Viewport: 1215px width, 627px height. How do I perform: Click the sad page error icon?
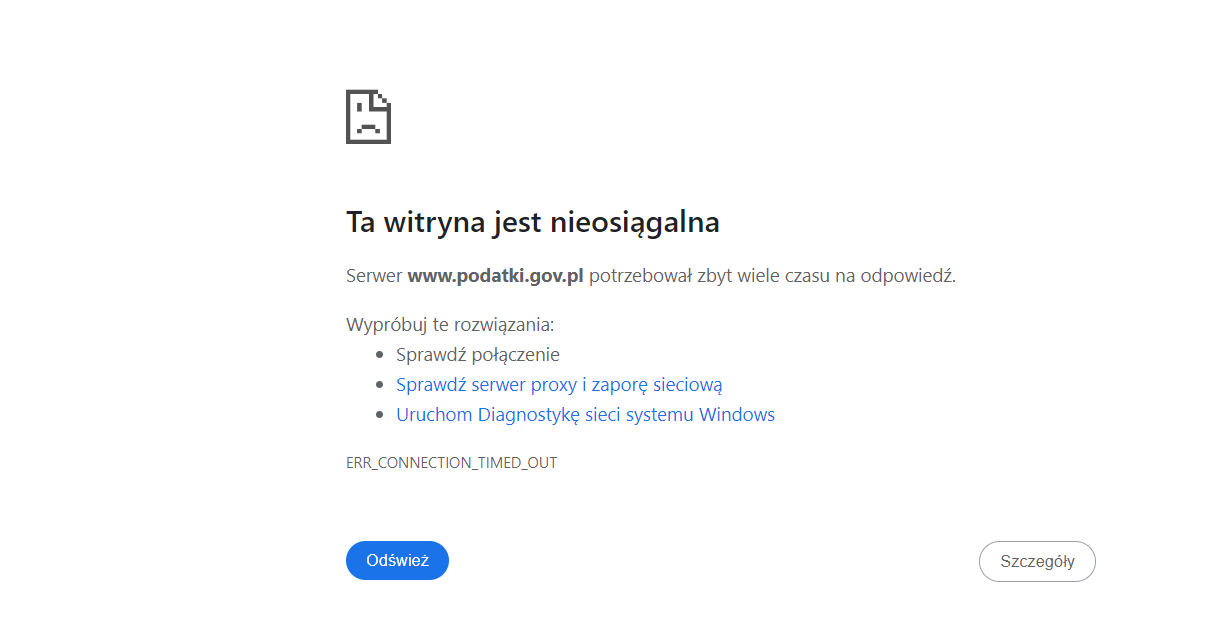368,117
